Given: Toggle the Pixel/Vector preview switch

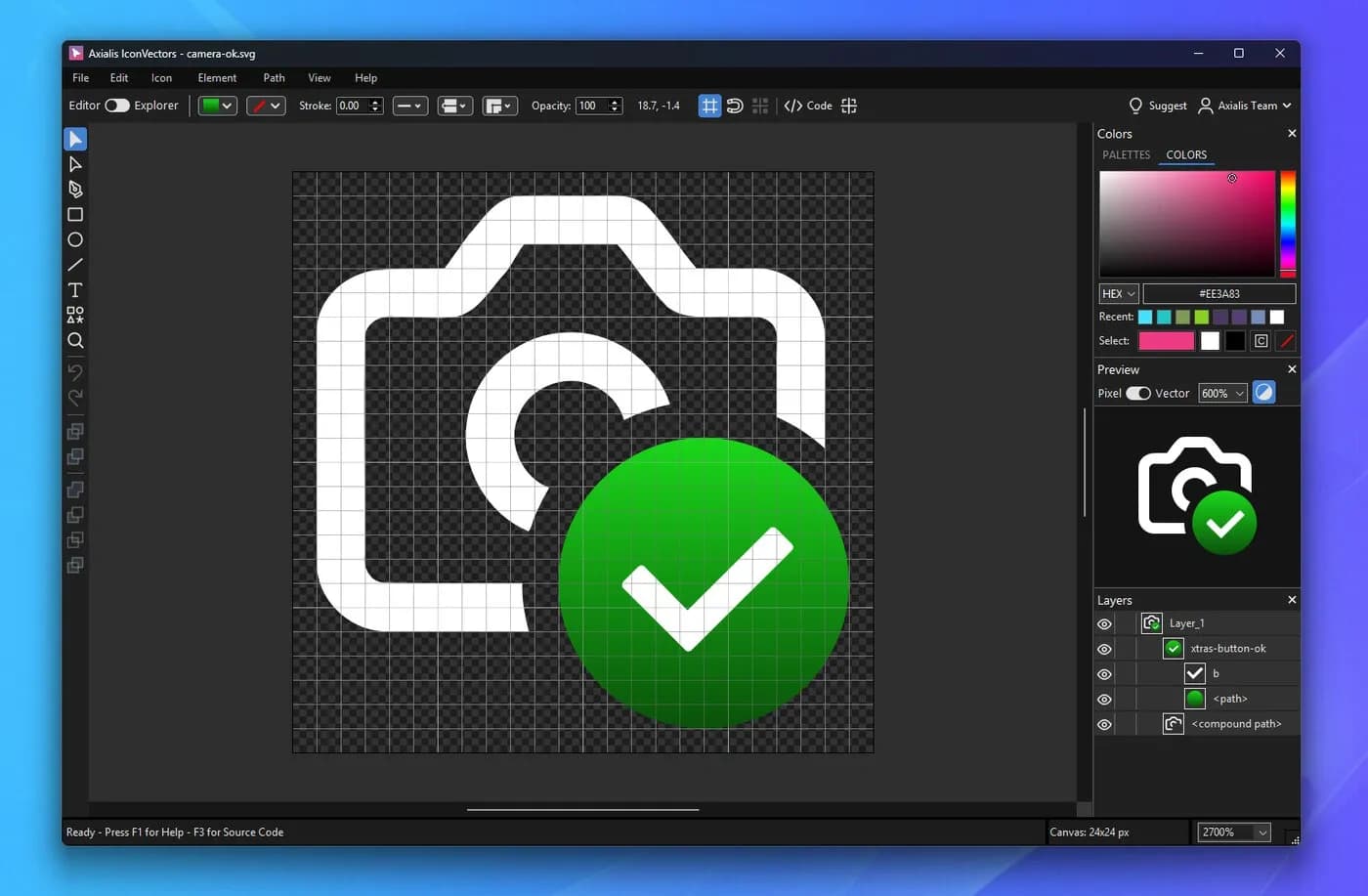Looking at the screenshot, I should click(1138, 393).
